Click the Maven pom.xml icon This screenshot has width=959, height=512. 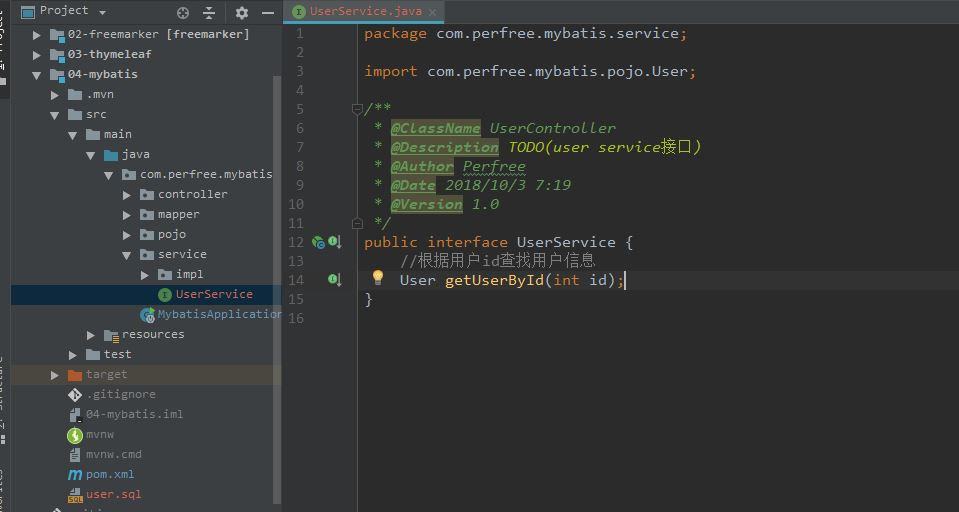point(75,475)
